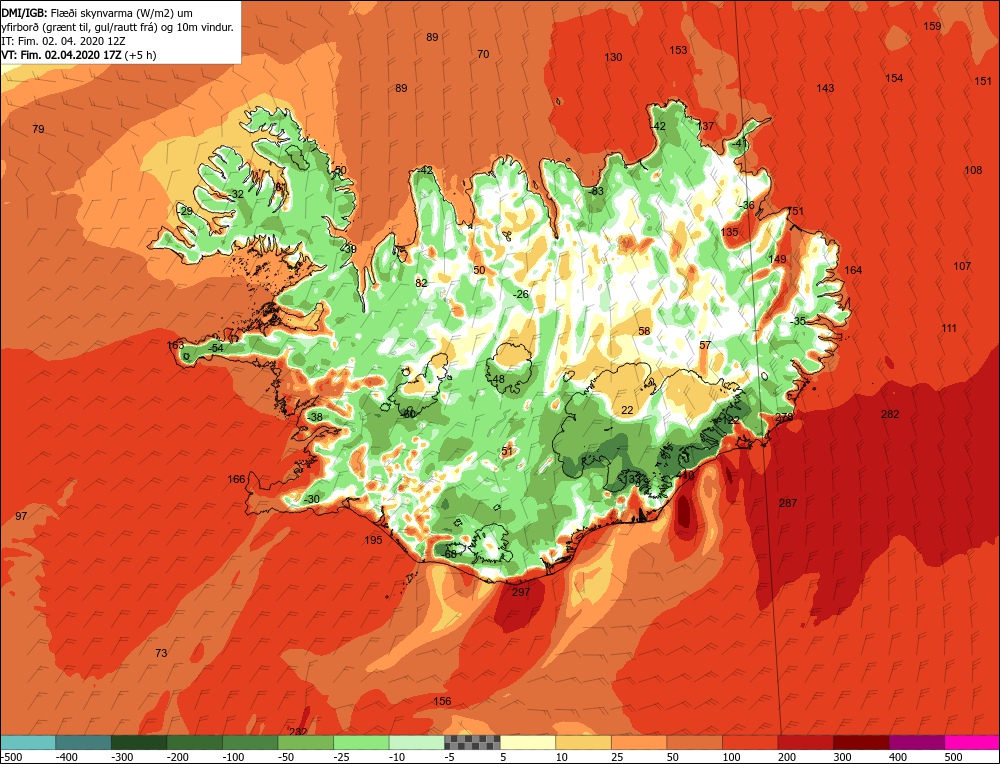Click the map value '-54' on Snæfellsnes
Screen dimensions: 1000x764
[216, 348]
